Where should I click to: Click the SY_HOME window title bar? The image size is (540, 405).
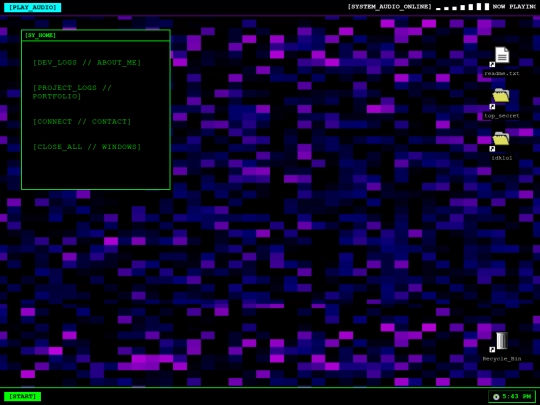(96, 35)
